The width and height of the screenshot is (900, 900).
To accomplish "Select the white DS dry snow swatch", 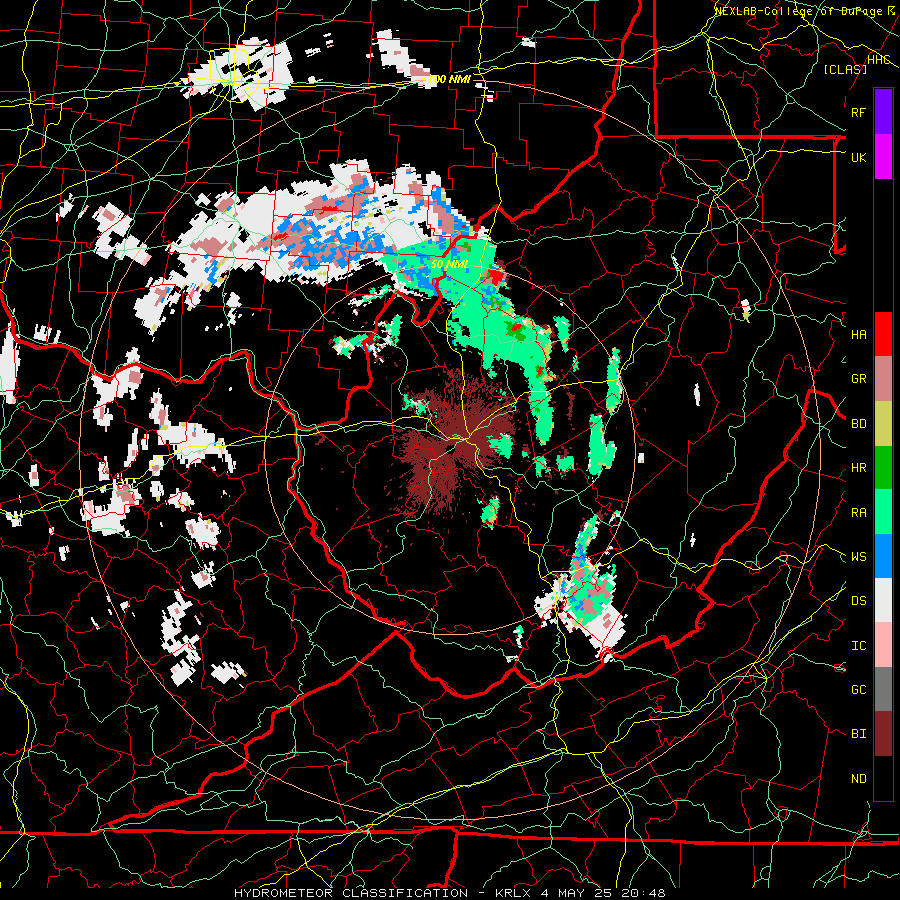I will [x=883, y=600].
